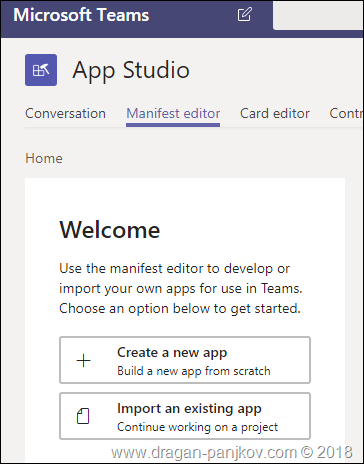Click the Welcome heading
Viewport: 364px width, 464px height.
coord(110,230)
